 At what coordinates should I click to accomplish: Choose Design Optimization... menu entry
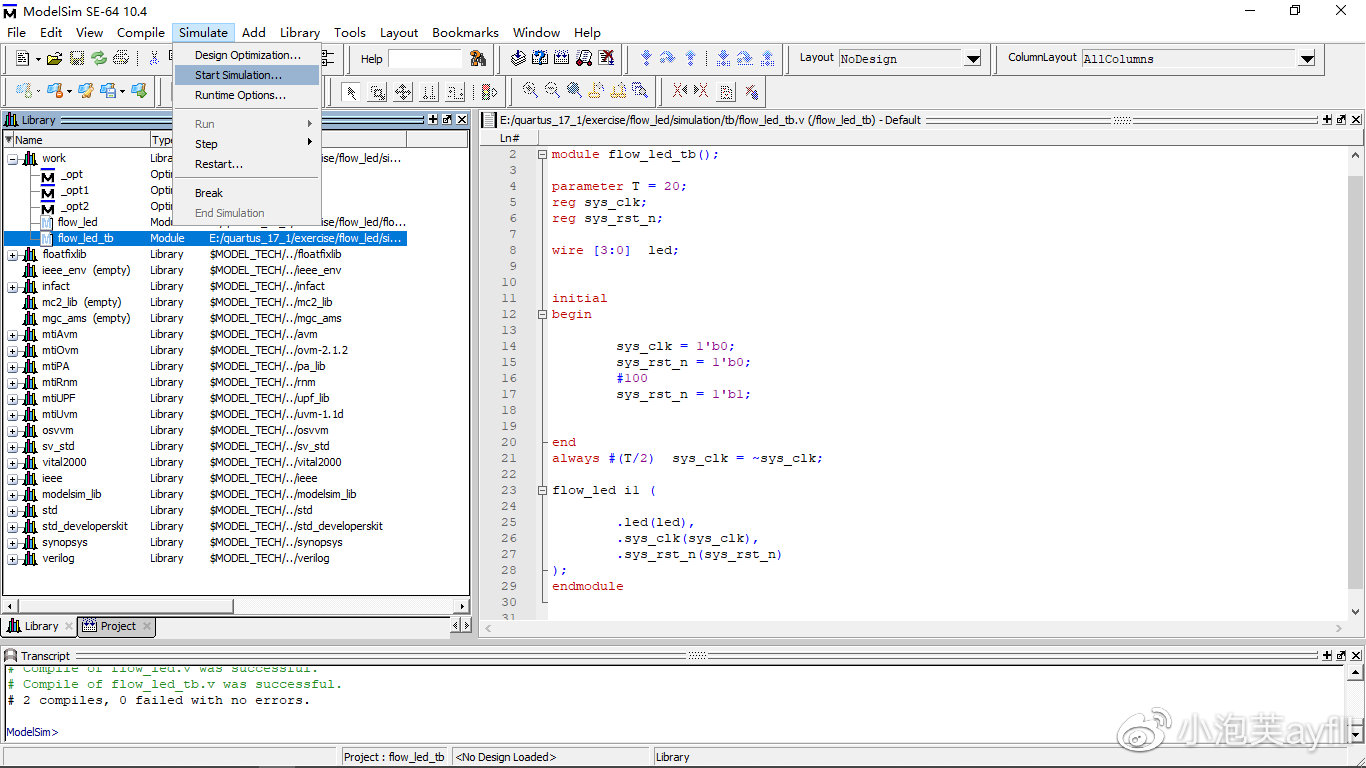click(246, 55)
